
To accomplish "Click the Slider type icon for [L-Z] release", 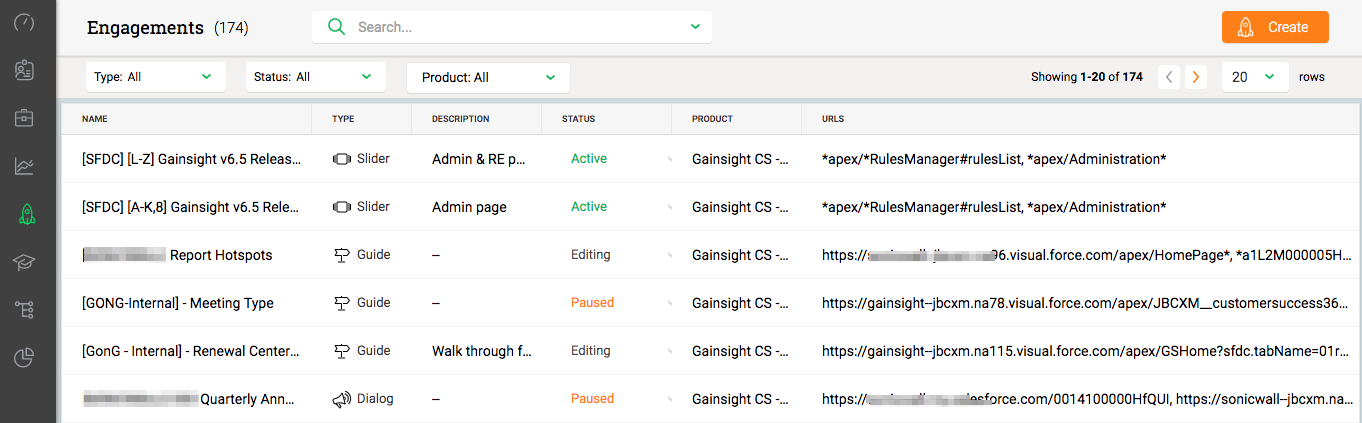I will (x=342, y=159).
